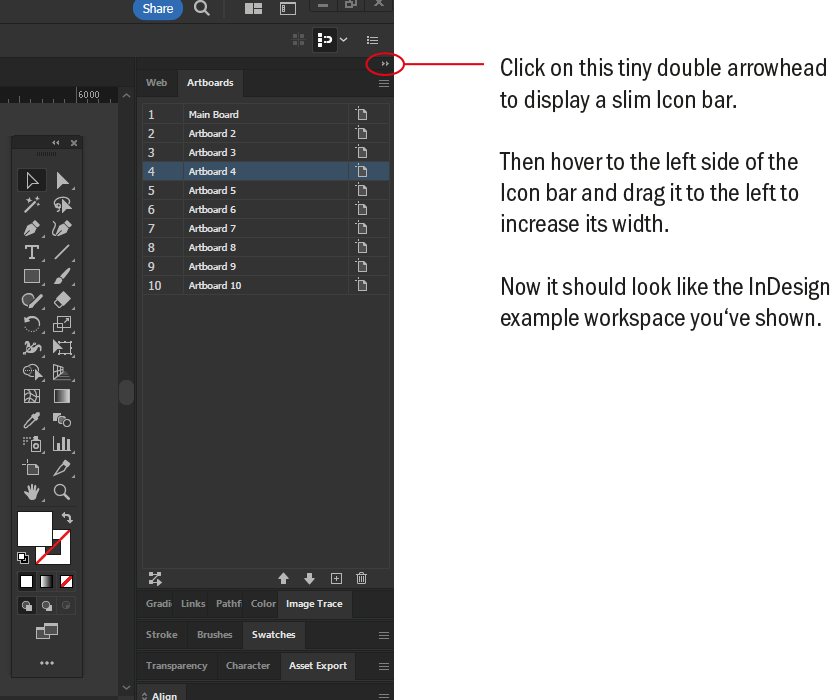Click circled double arrowhead to show icon bar
This screenshot has width=834, height=700.
click(384, 63)
